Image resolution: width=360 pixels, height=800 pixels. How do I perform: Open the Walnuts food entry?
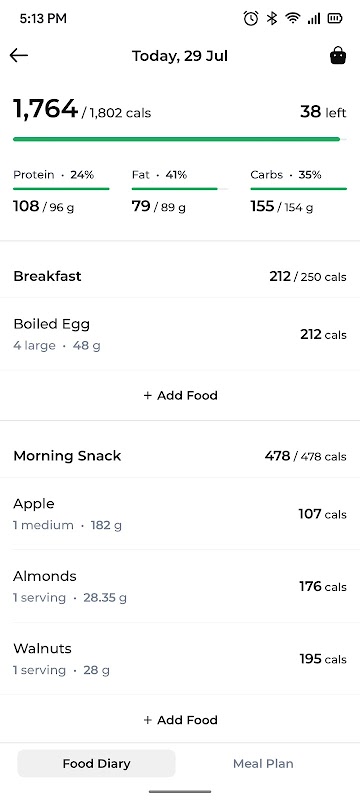[180, 659]
